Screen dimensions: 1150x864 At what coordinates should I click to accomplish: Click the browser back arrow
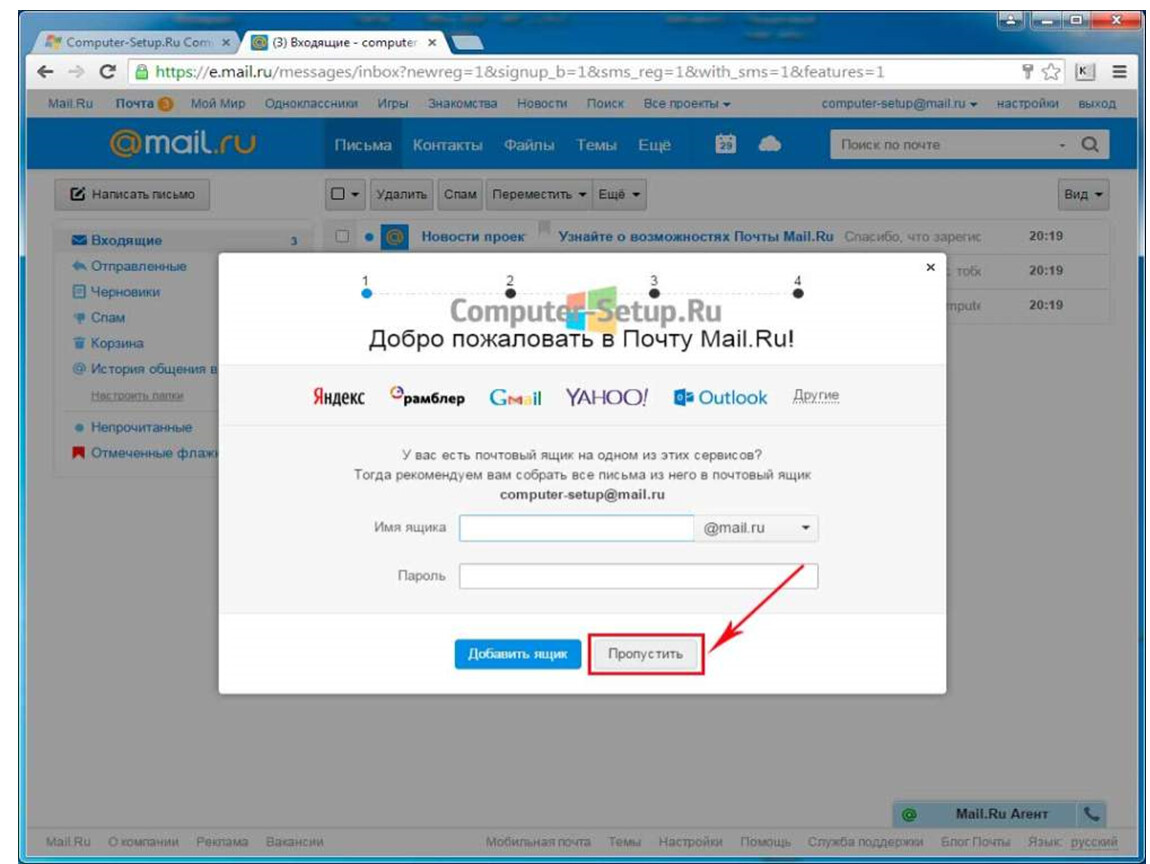coord(45,72)
